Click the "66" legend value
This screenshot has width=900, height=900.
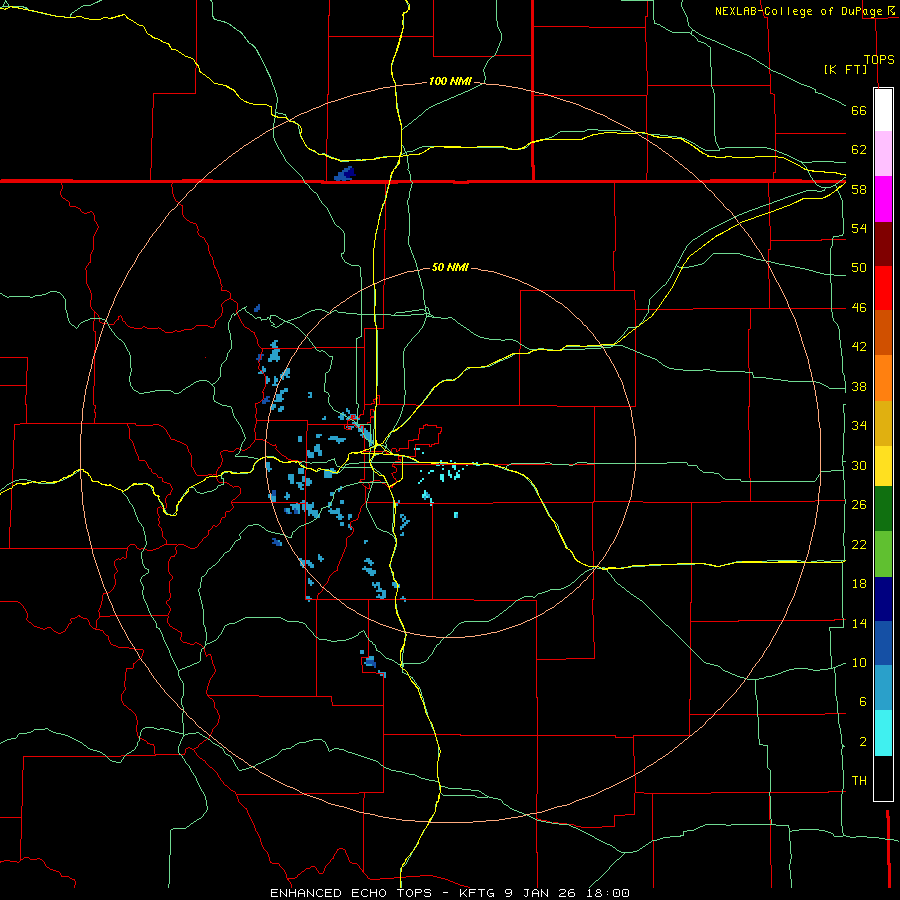pyautogui.click(x=859, y=111)
